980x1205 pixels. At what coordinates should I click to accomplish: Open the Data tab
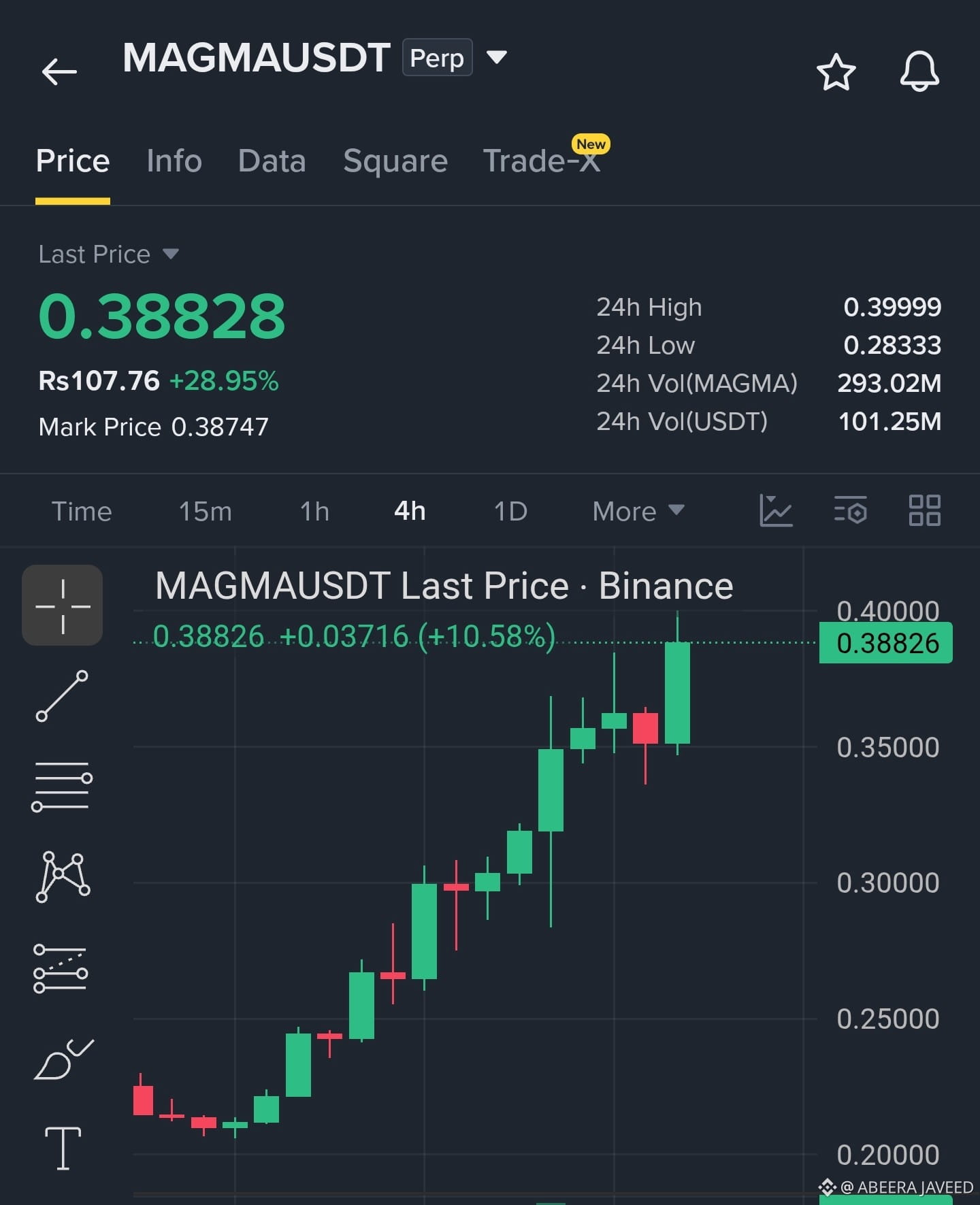[x=272, y=161]
